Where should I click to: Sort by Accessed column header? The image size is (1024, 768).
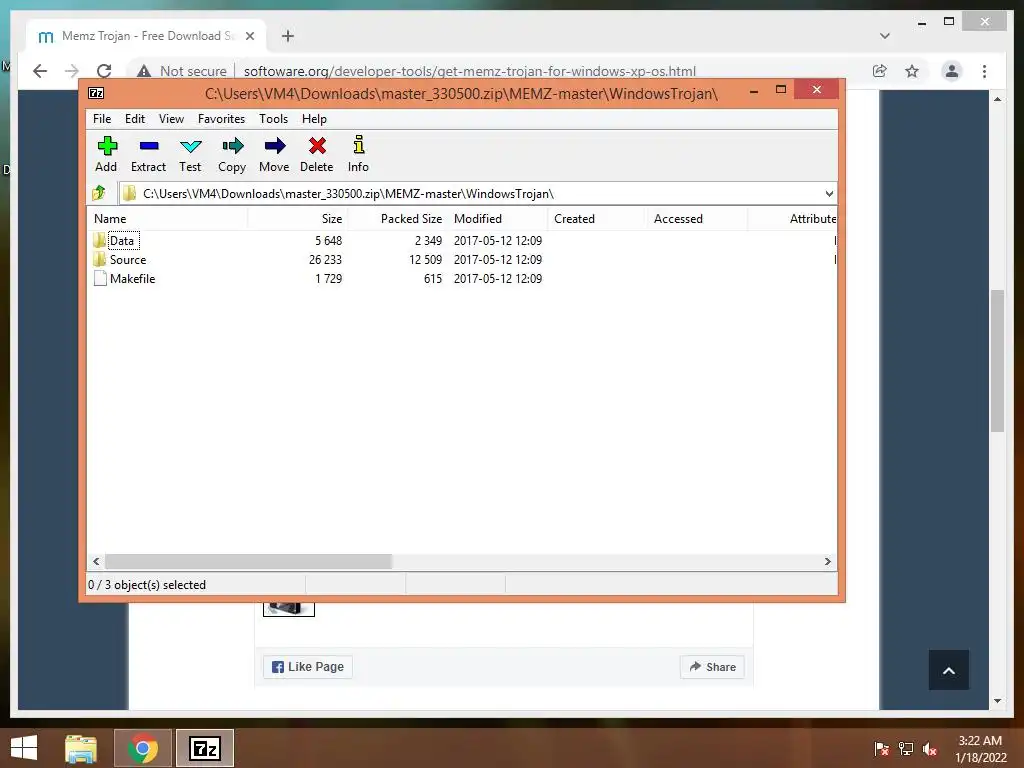pyautogui.click(x=697, y=219)
